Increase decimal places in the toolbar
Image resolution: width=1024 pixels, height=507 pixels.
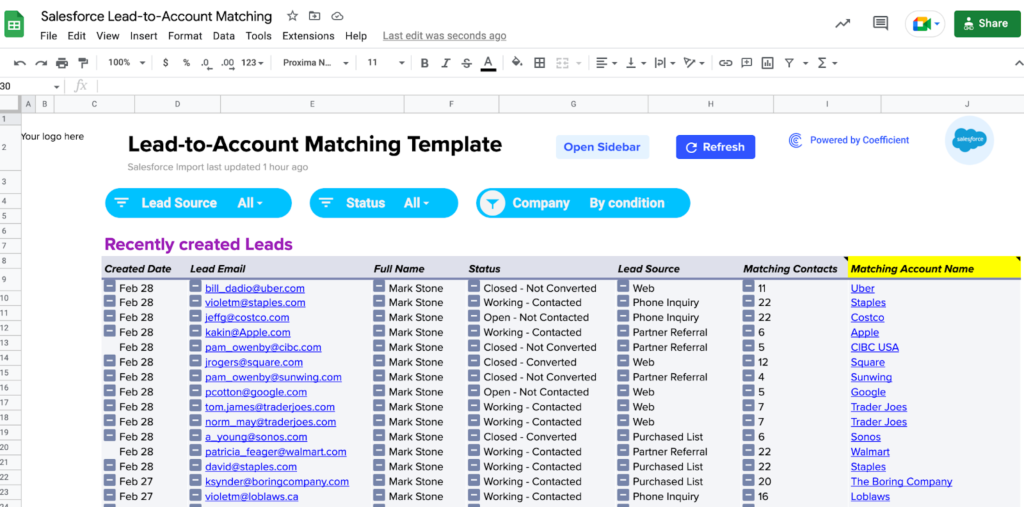click(227, 63)
